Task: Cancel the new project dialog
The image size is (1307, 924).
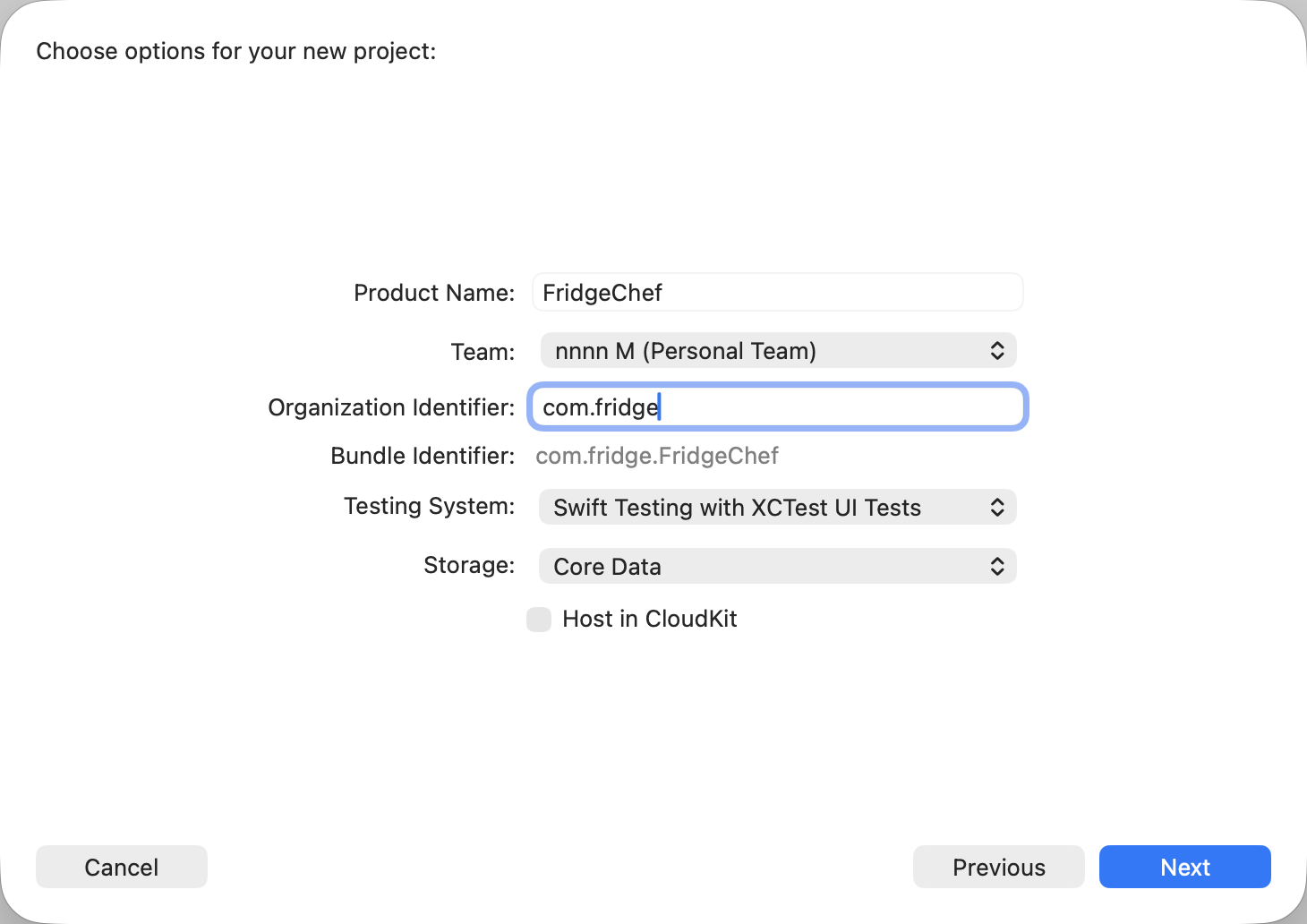Action: (x=122, y=867)
